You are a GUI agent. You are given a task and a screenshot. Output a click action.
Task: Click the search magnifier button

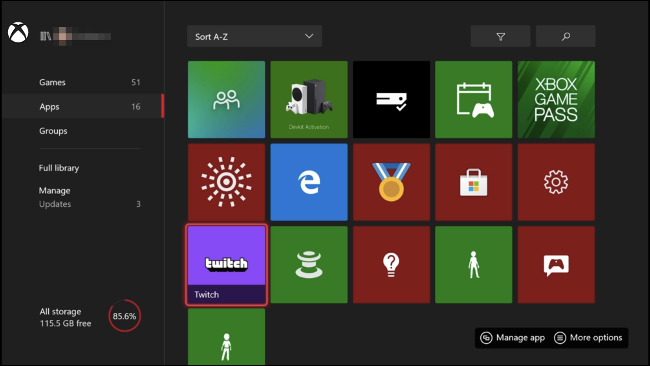(565, 36)
